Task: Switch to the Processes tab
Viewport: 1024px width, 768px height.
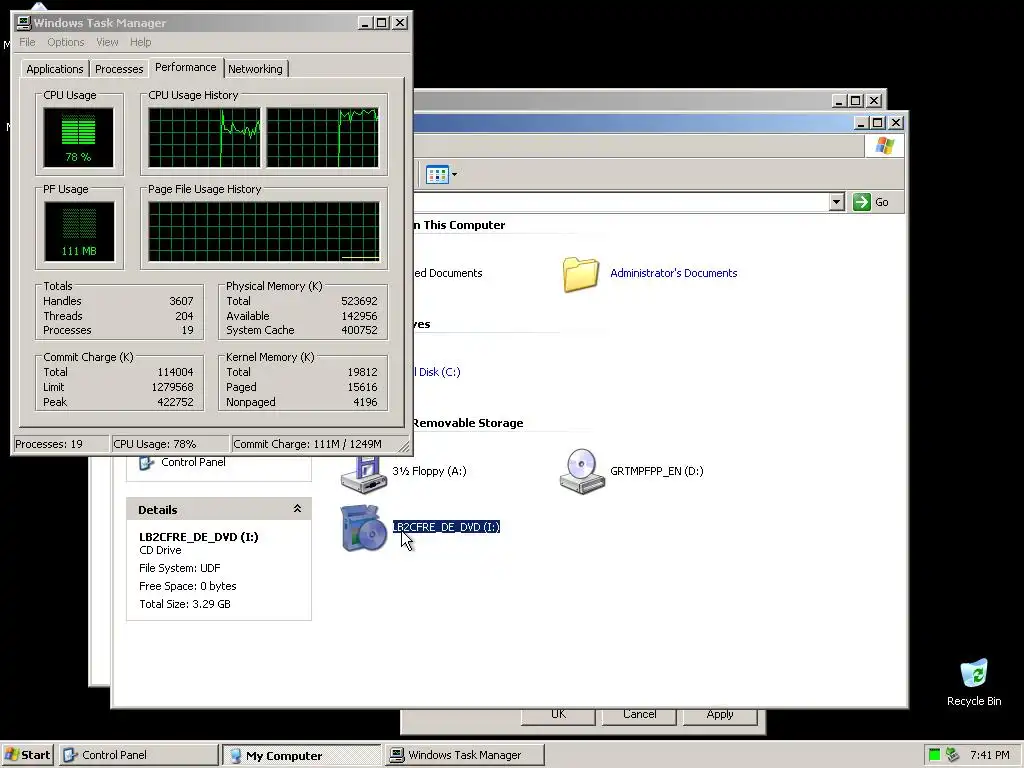Action: click(119, 69)
